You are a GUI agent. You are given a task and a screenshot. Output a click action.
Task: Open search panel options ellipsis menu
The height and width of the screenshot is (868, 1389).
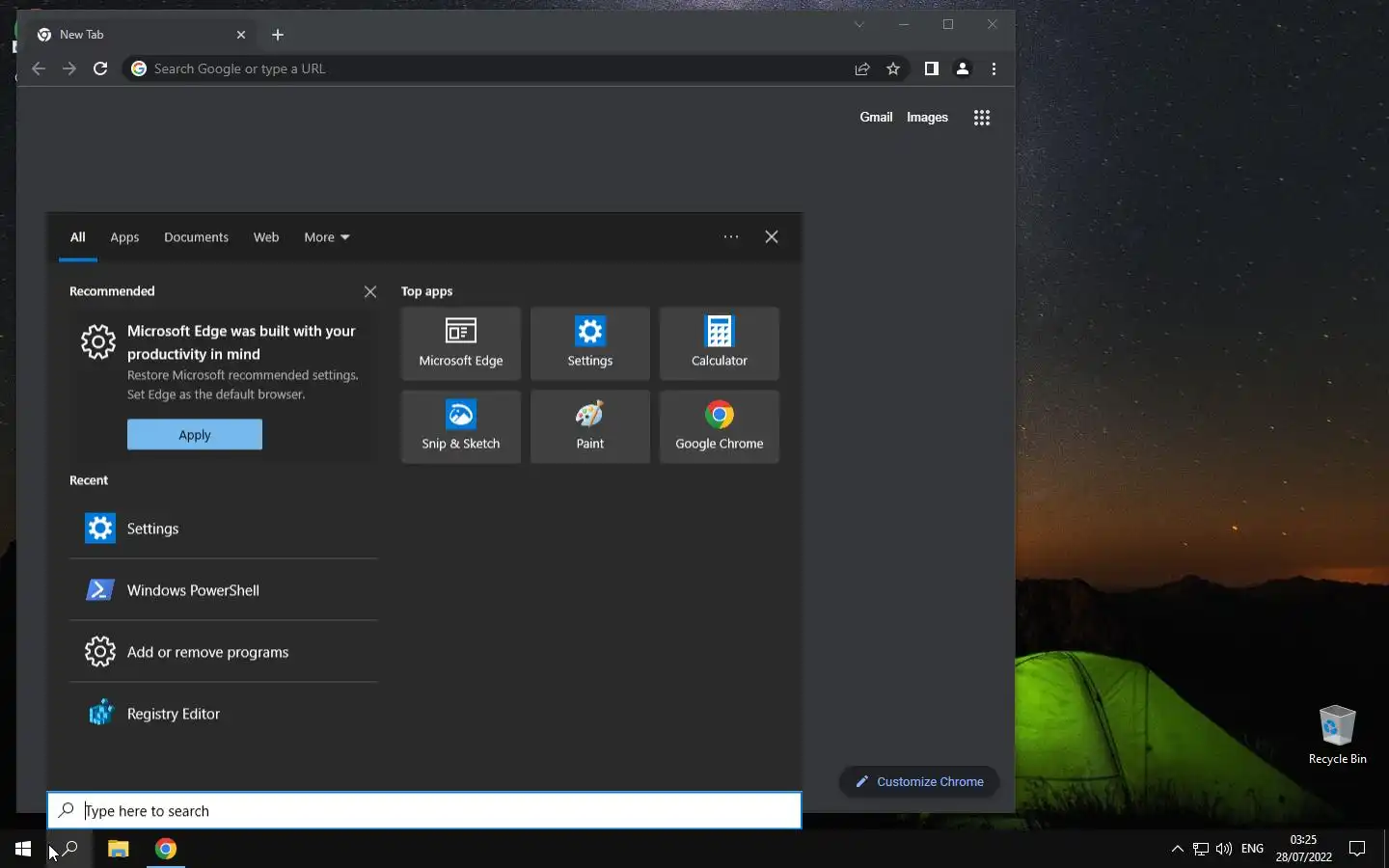coord(731,237)
